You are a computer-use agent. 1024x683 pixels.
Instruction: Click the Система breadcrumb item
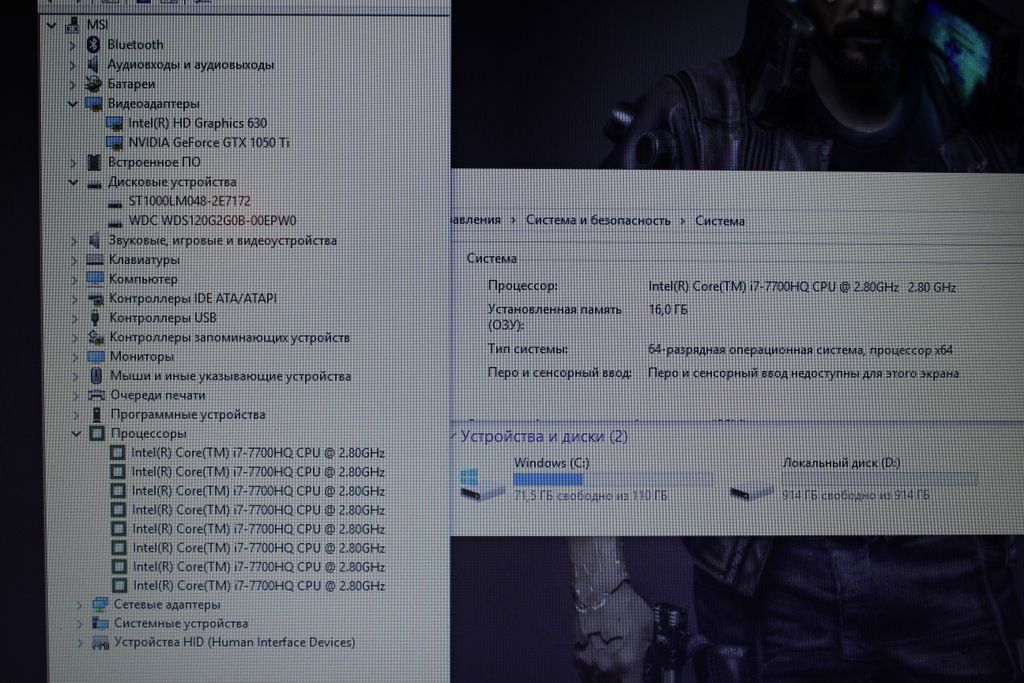(720, 221)
